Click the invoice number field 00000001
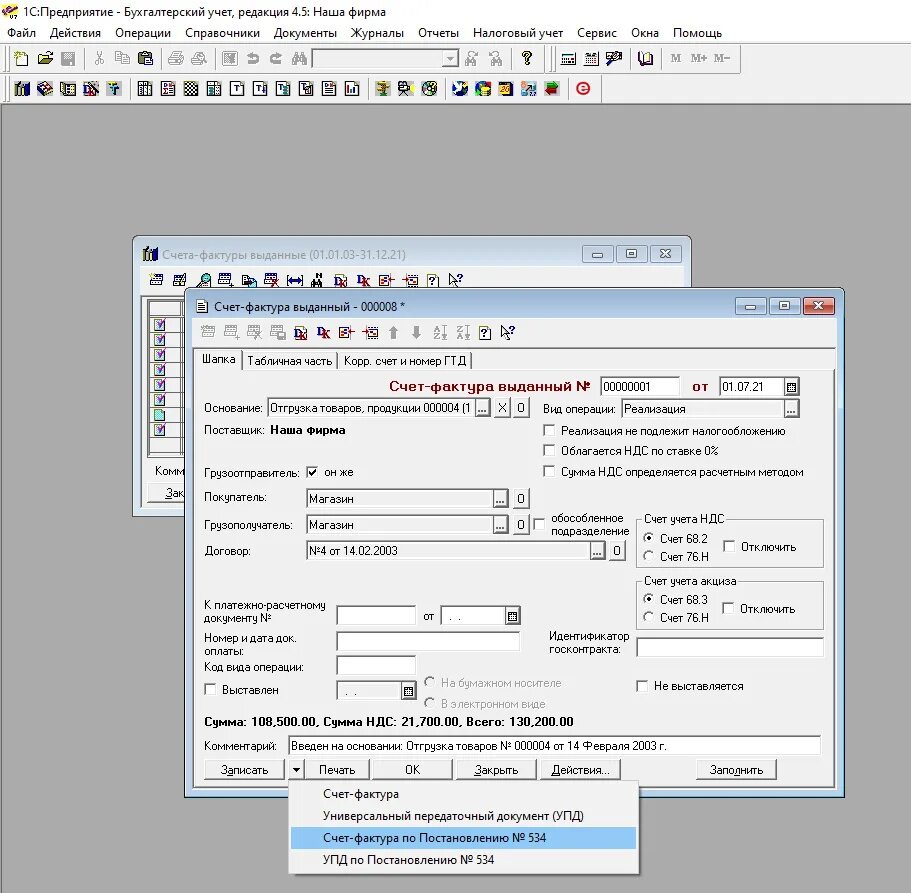 pos(640,387)
